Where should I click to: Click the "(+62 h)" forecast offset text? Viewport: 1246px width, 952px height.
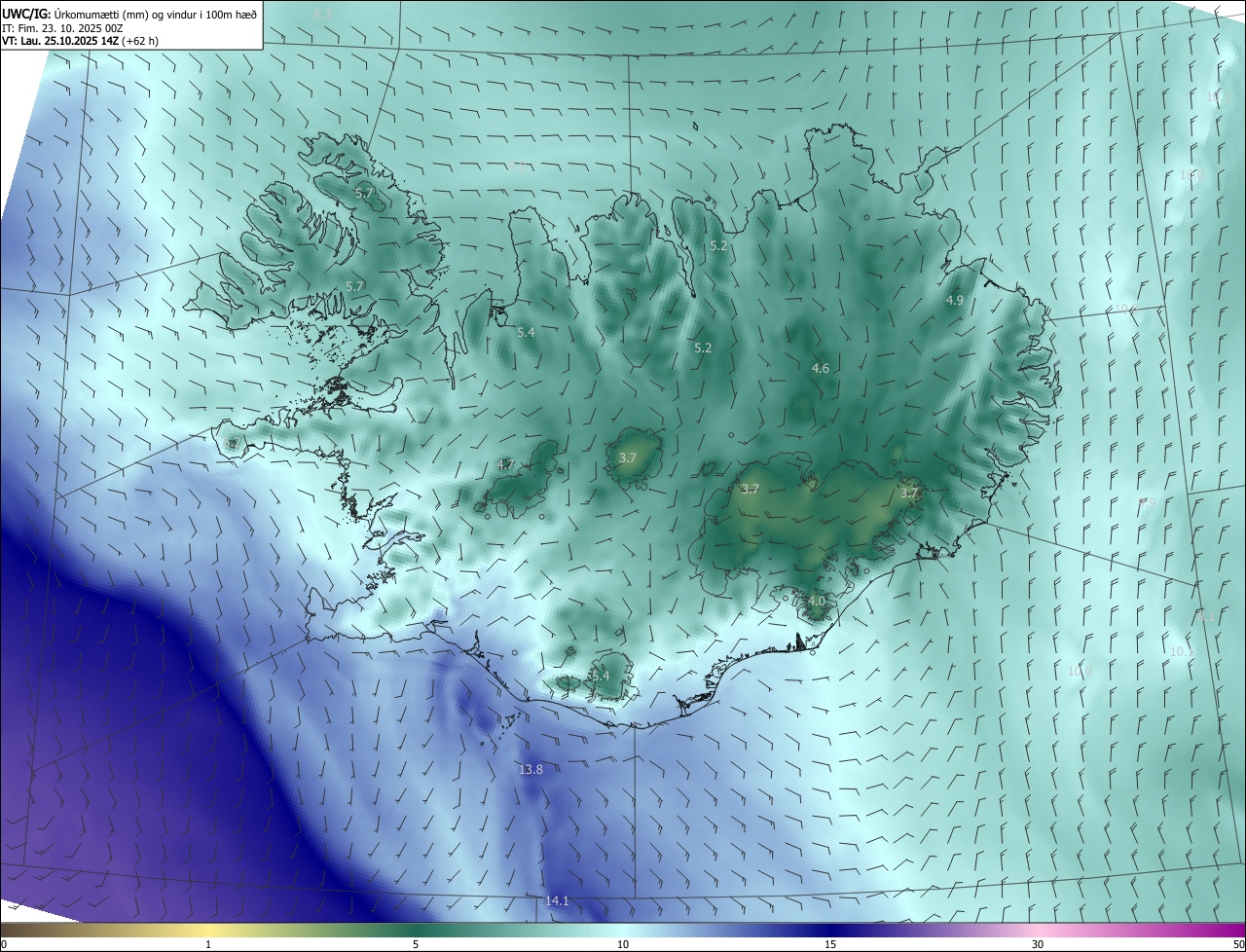(x=138, y=41)
